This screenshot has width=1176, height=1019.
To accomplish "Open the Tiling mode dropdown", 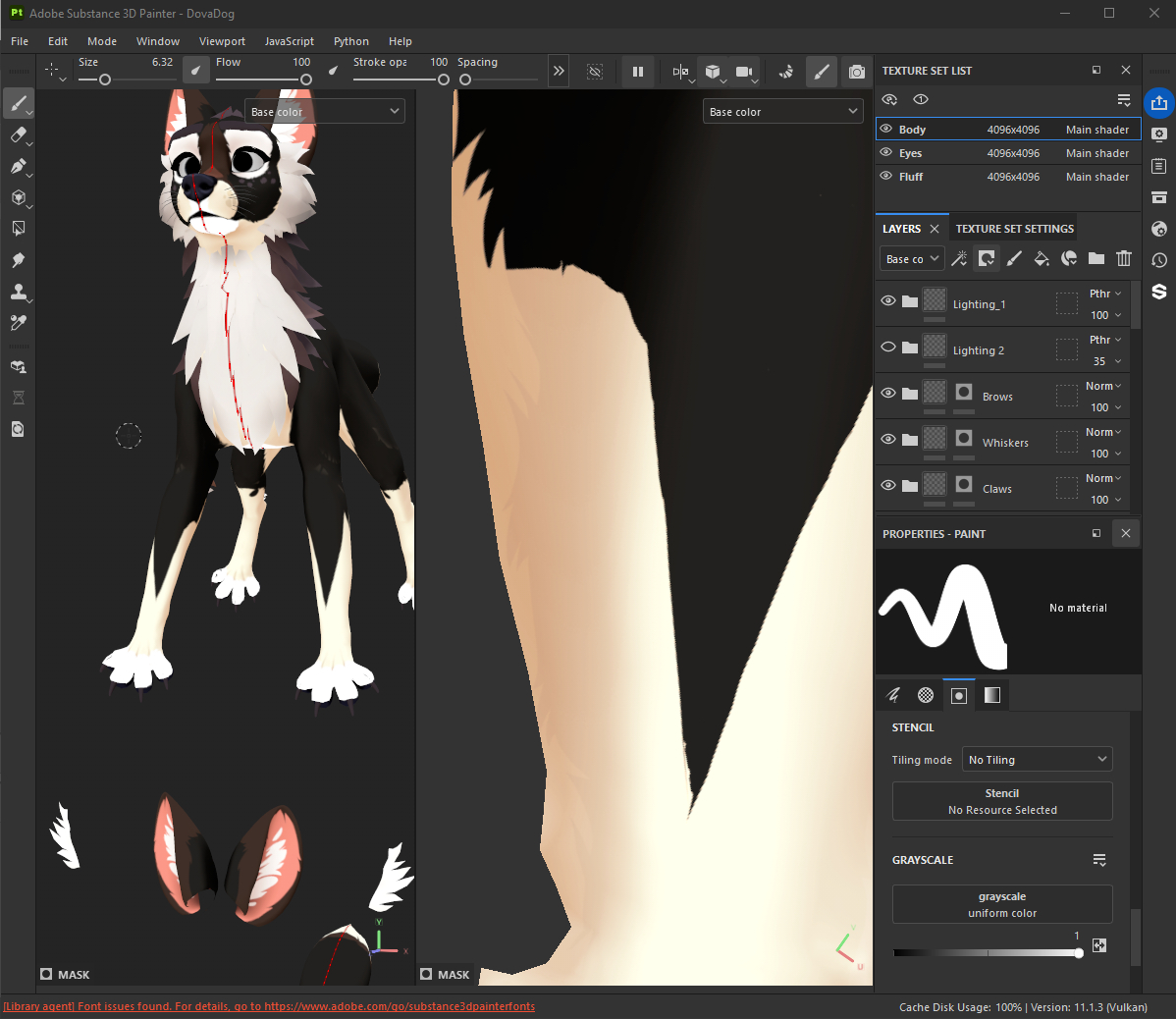I will click(1037, 760).
